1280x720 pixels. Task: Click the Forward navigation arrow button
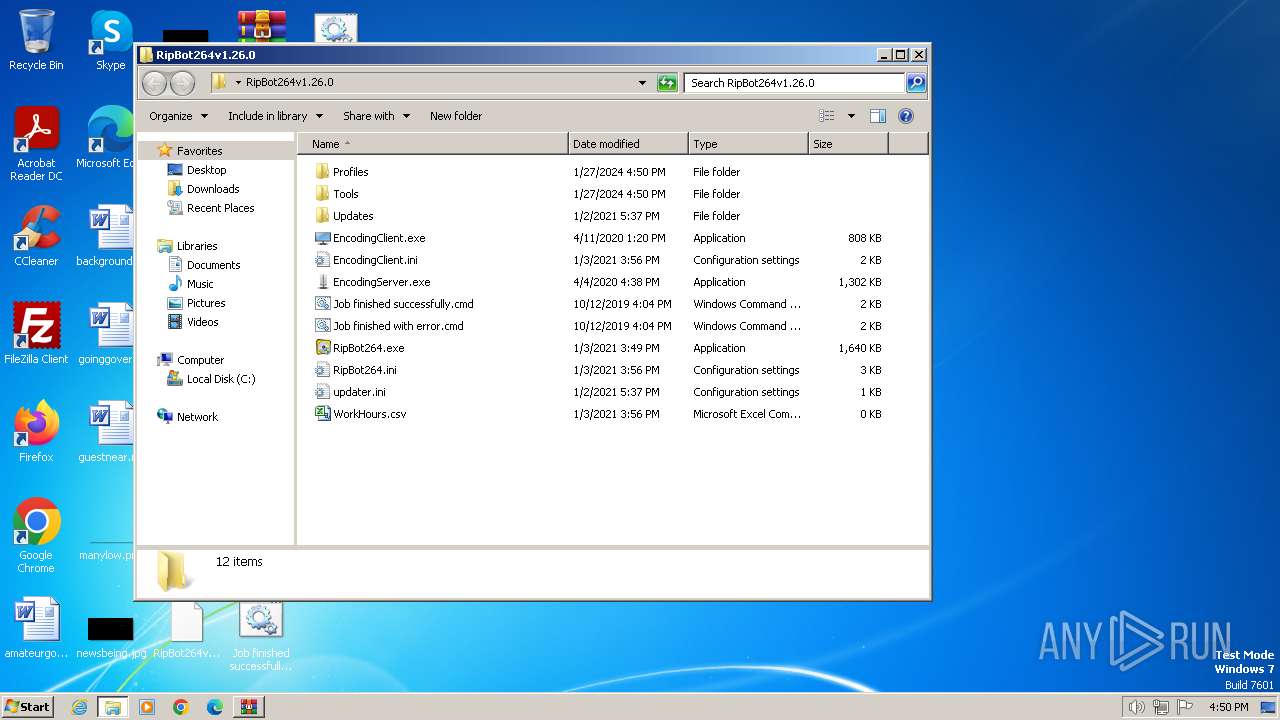click(182, 83)
